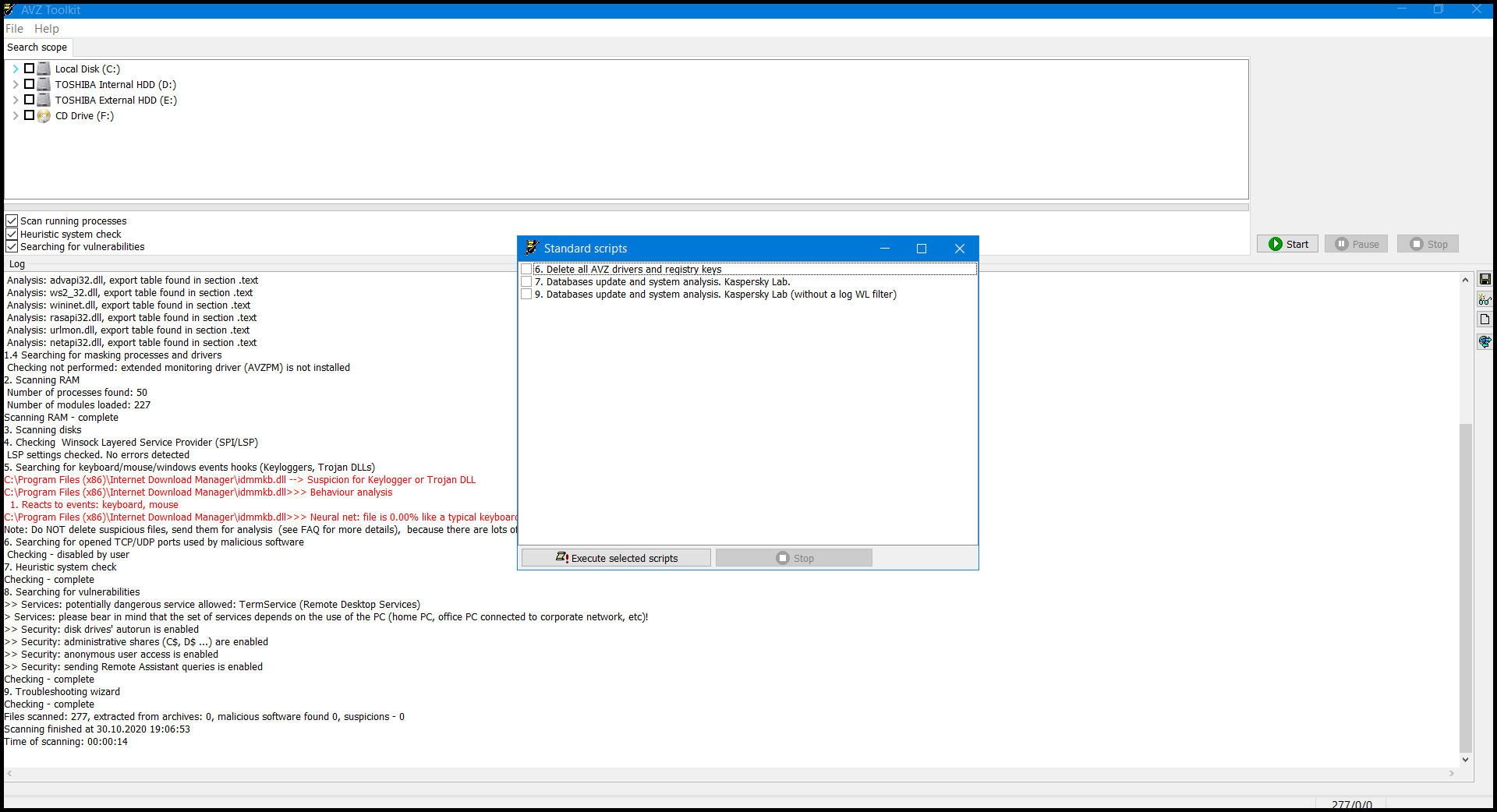This screenshot has height=812, width=1497.
Task: Expand the TOSHIBA External HDD (E:) node
Action: pyautogui.click(x=15, y=100)
